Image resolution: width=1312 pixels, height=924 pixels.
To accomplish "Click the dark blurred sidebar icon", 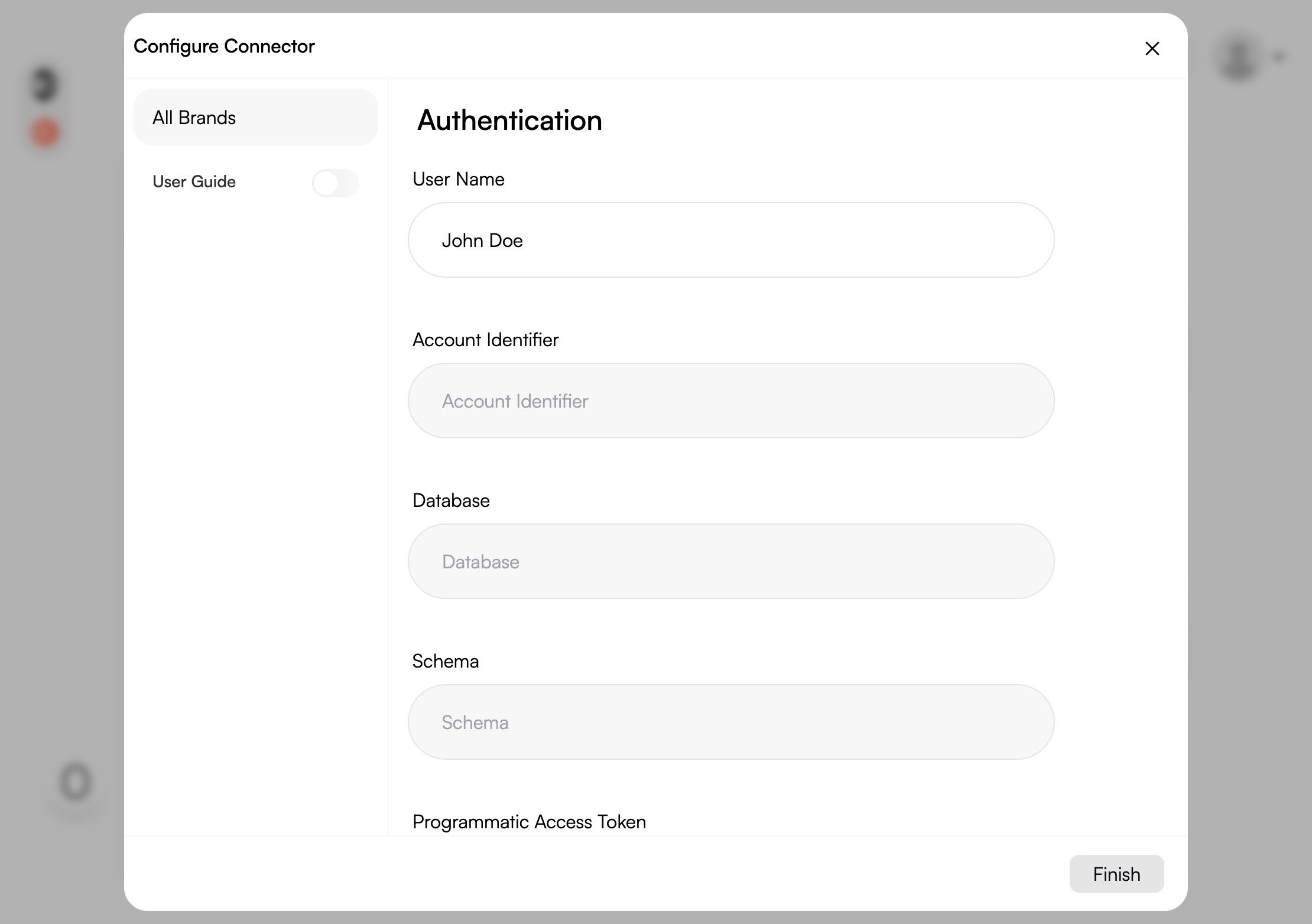I will pyautogui.click(x=45, y=84).
